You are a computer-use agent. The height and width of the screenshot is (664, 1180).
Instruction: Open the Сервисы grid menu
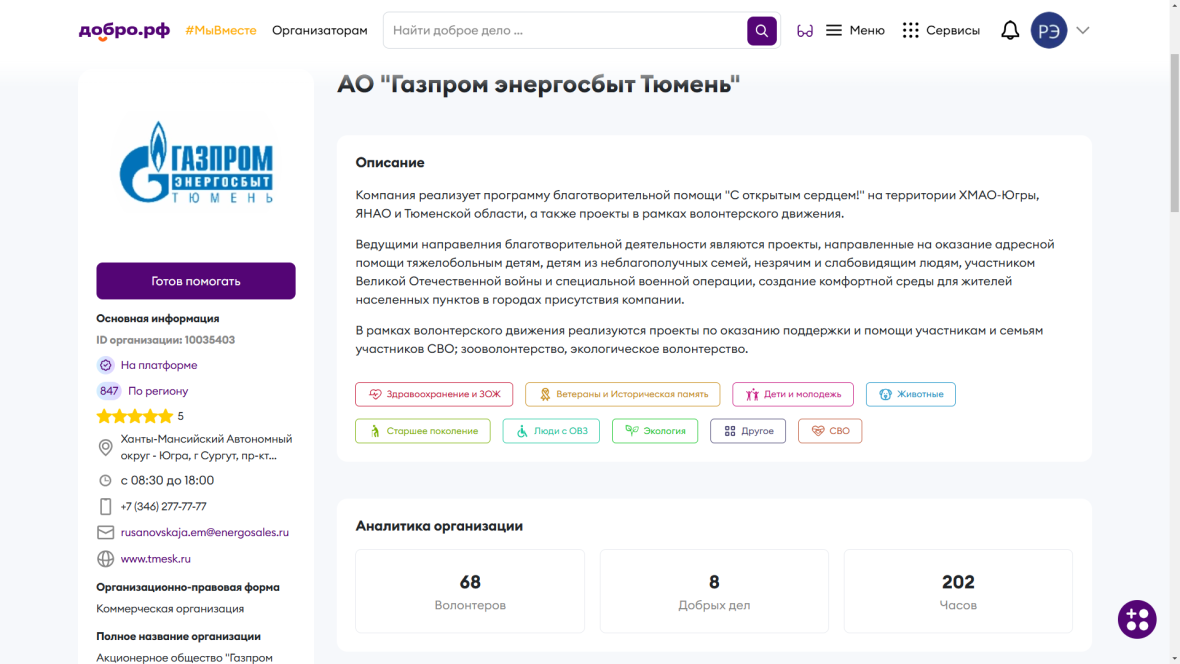tap(941, 31)
